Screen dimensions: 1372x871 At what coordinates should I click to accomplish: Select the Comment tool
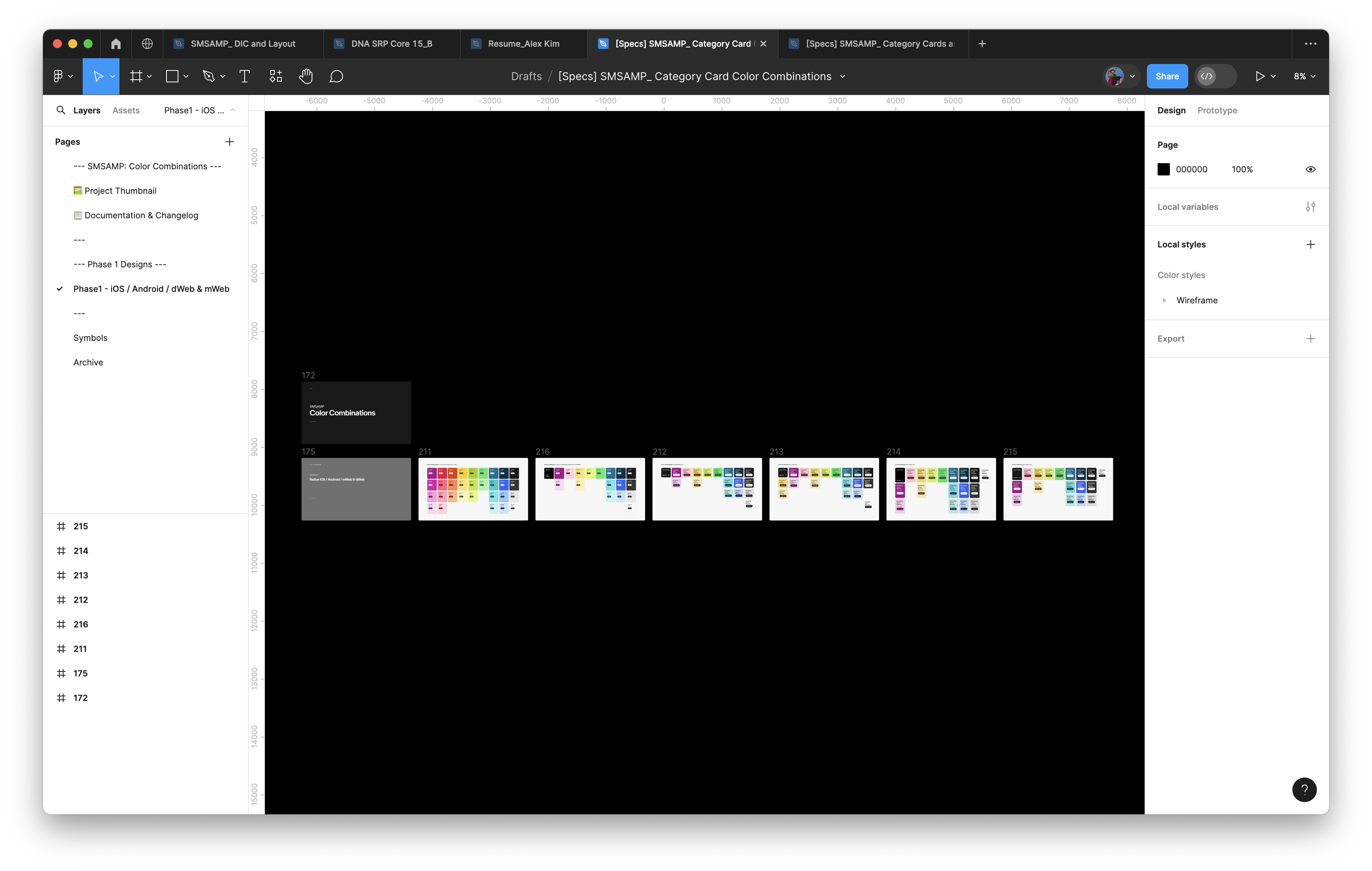coord(336,76)
